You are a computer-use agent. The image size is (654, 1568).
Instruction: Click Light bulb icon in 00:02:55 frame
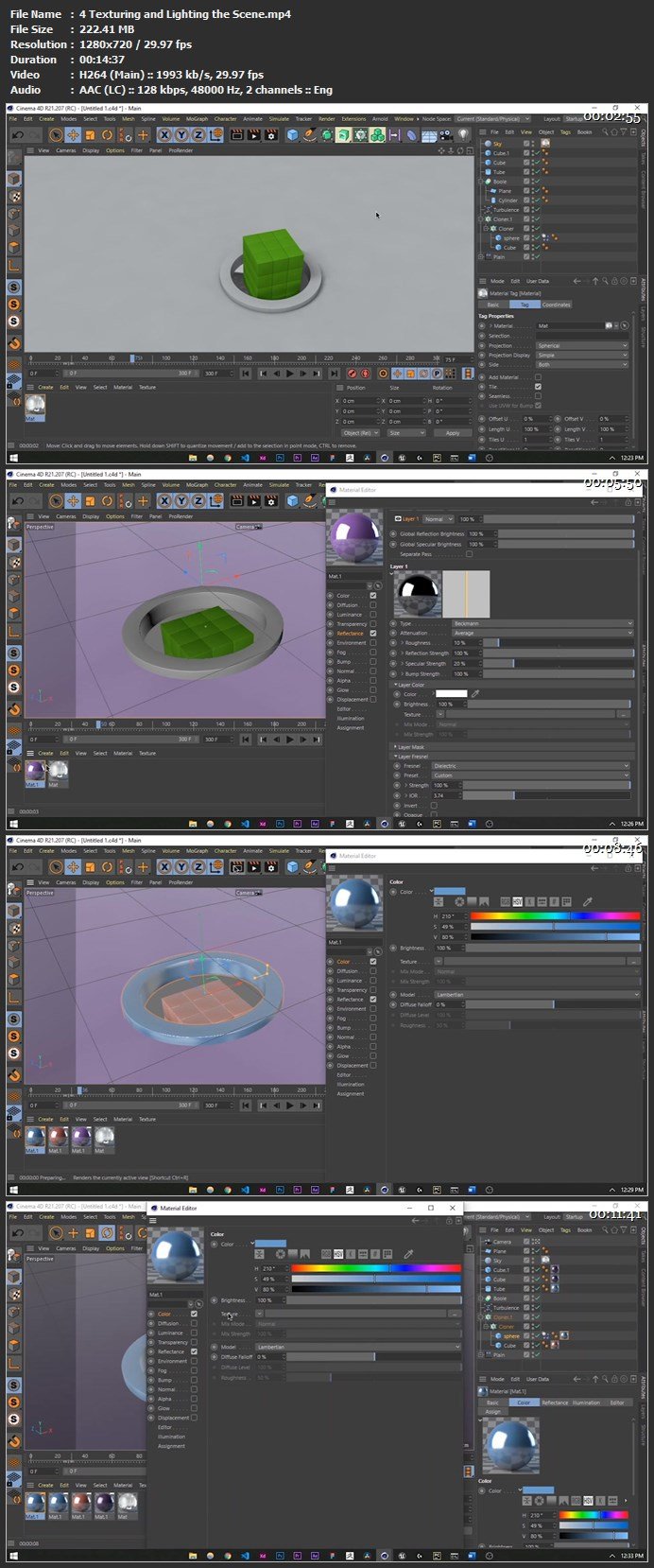coord(463,135)
